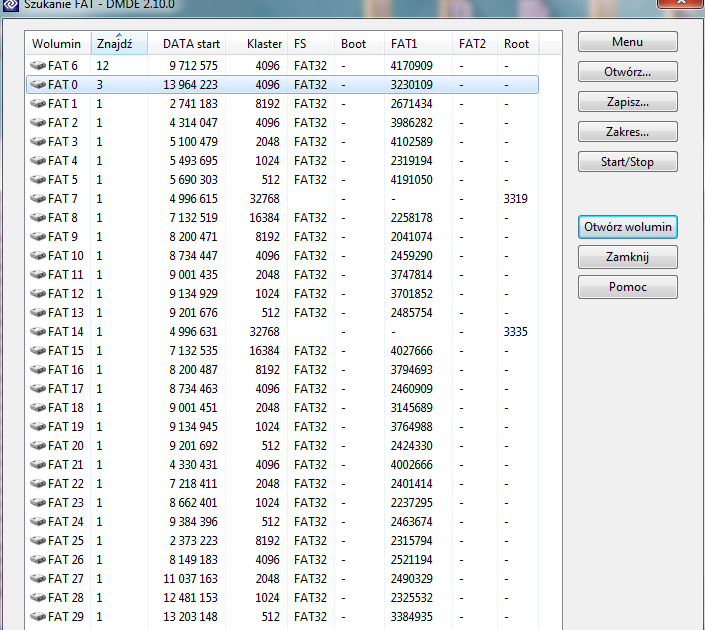
Task: Pick the drive icon for FAT 7
Action: (38, 198)
